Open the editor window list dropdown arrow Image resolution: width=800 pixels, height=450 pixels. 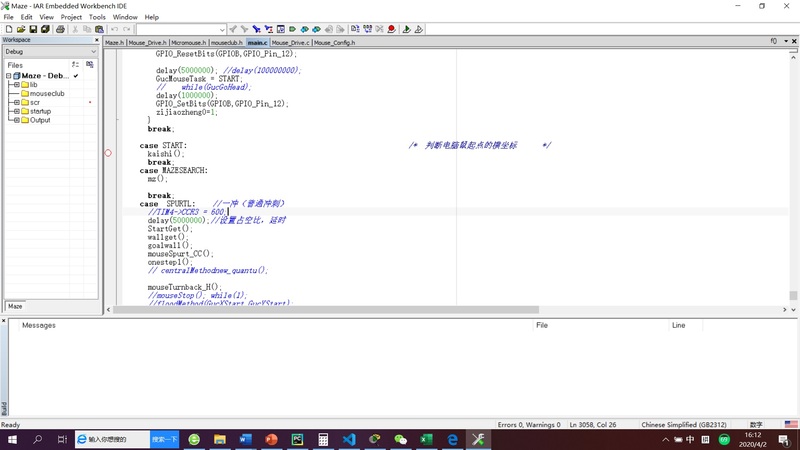click(786, 41)
